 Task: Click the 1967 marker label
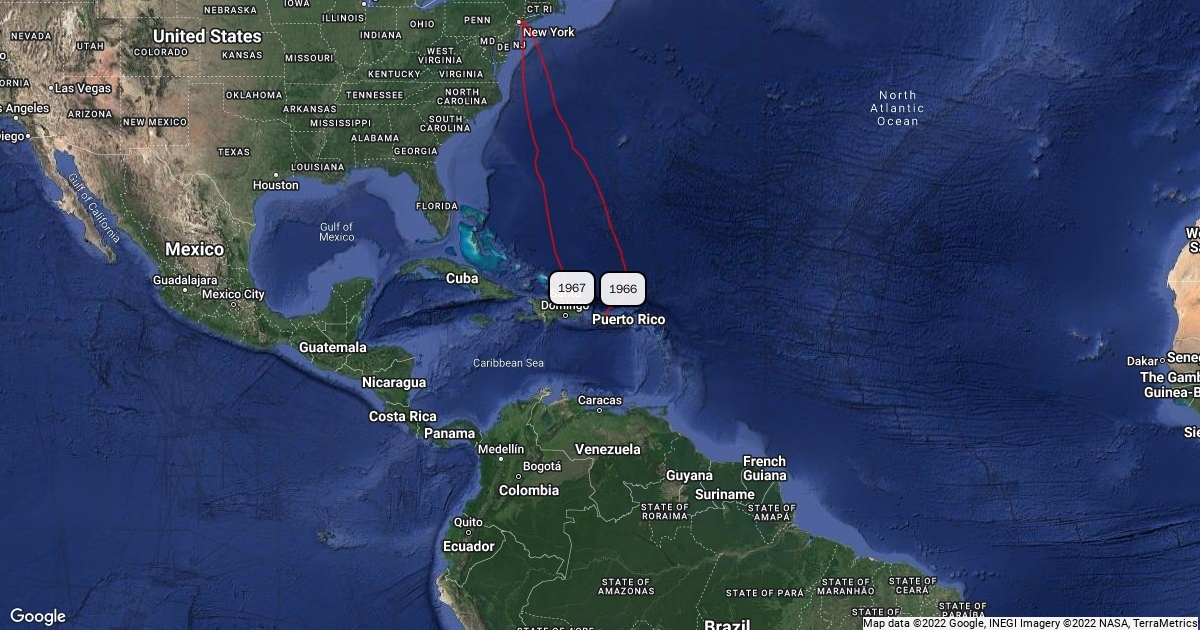click(572, 287)
